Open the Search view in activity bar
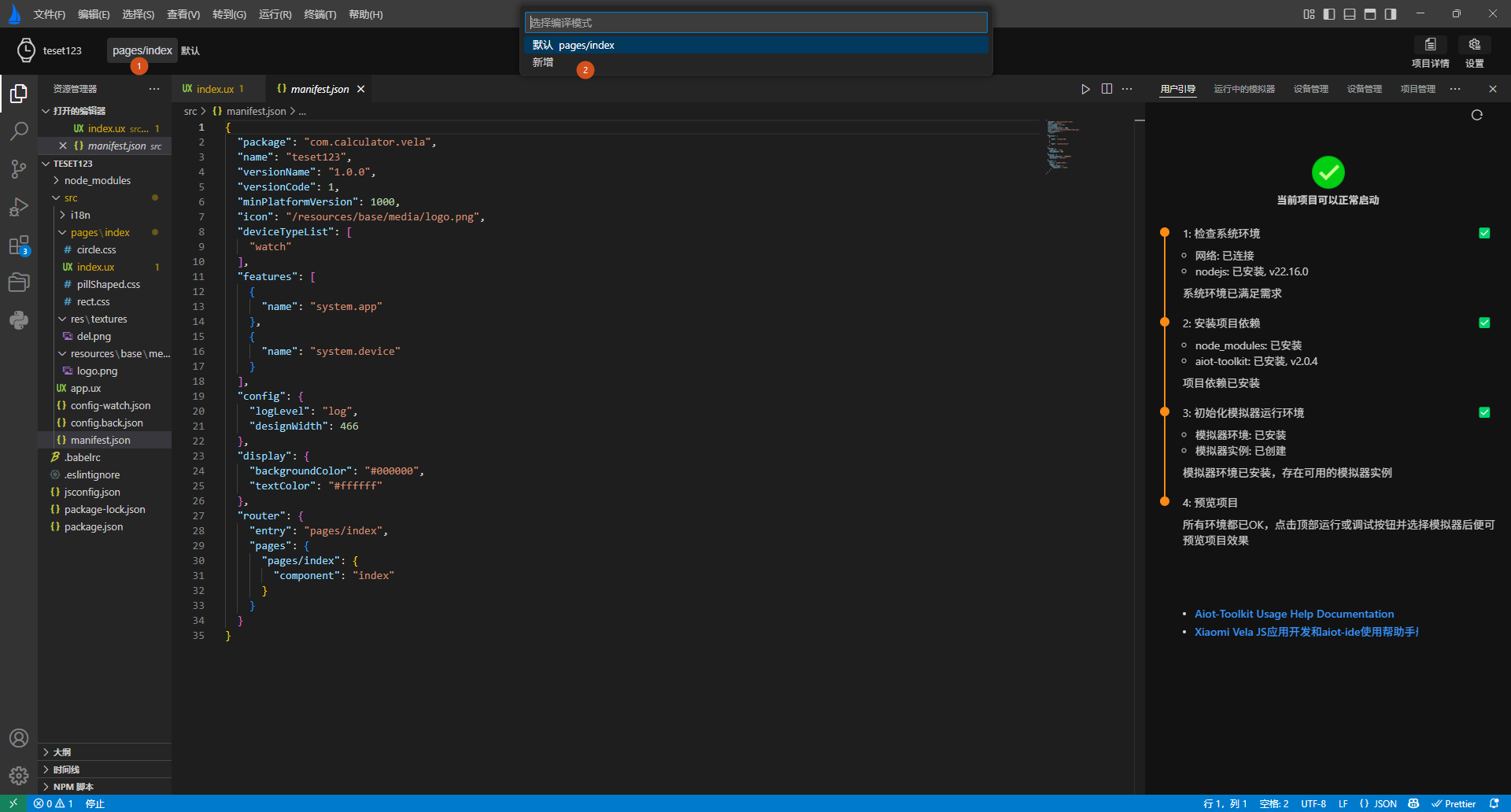Image resolution: width=1511 pixels, height=812 pixels. click(x=19, y=131)
